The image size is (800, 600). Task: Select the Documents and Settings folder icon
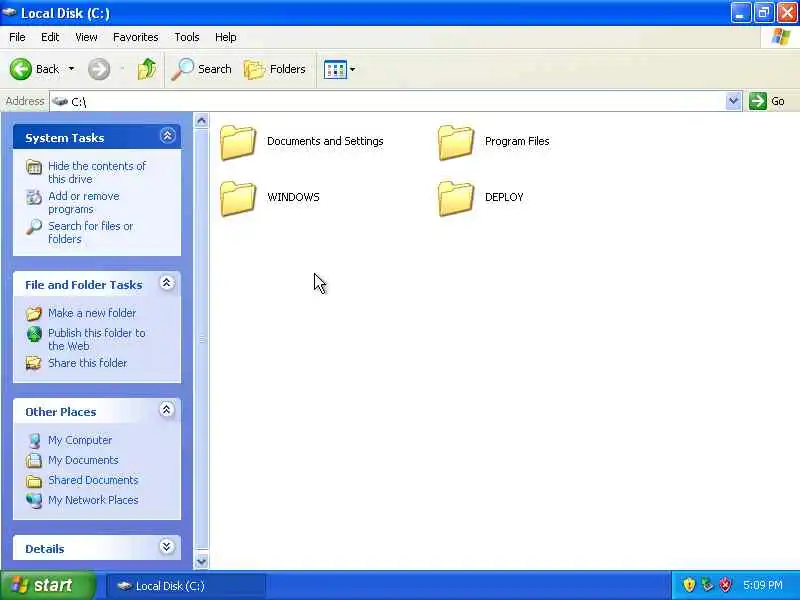point(238,142)
